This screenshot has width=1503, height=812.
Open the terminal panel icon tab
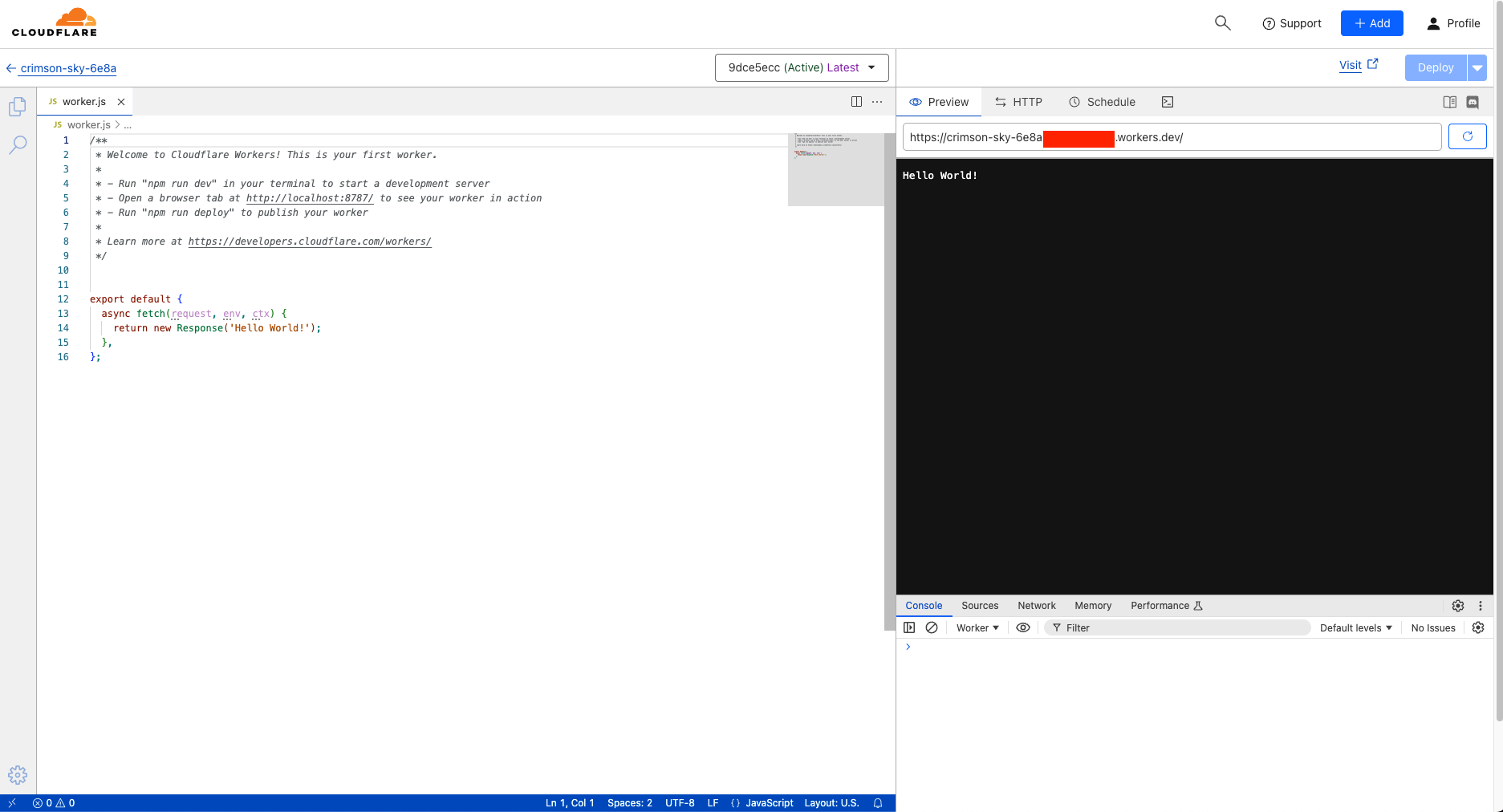click(1168, 102)
